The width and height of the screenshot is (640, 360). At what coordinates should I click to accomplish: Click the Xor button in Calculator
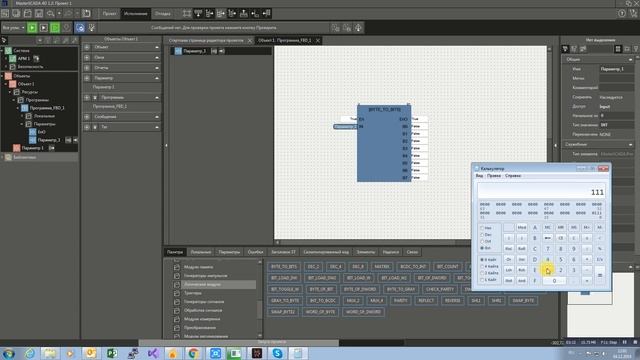pos(522,260)
